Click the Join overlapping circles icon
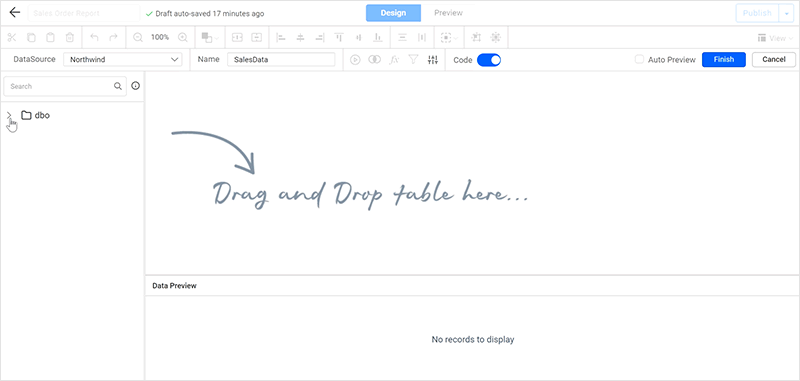The width and height of the screenshot is (800, 381). pos(374,60)
